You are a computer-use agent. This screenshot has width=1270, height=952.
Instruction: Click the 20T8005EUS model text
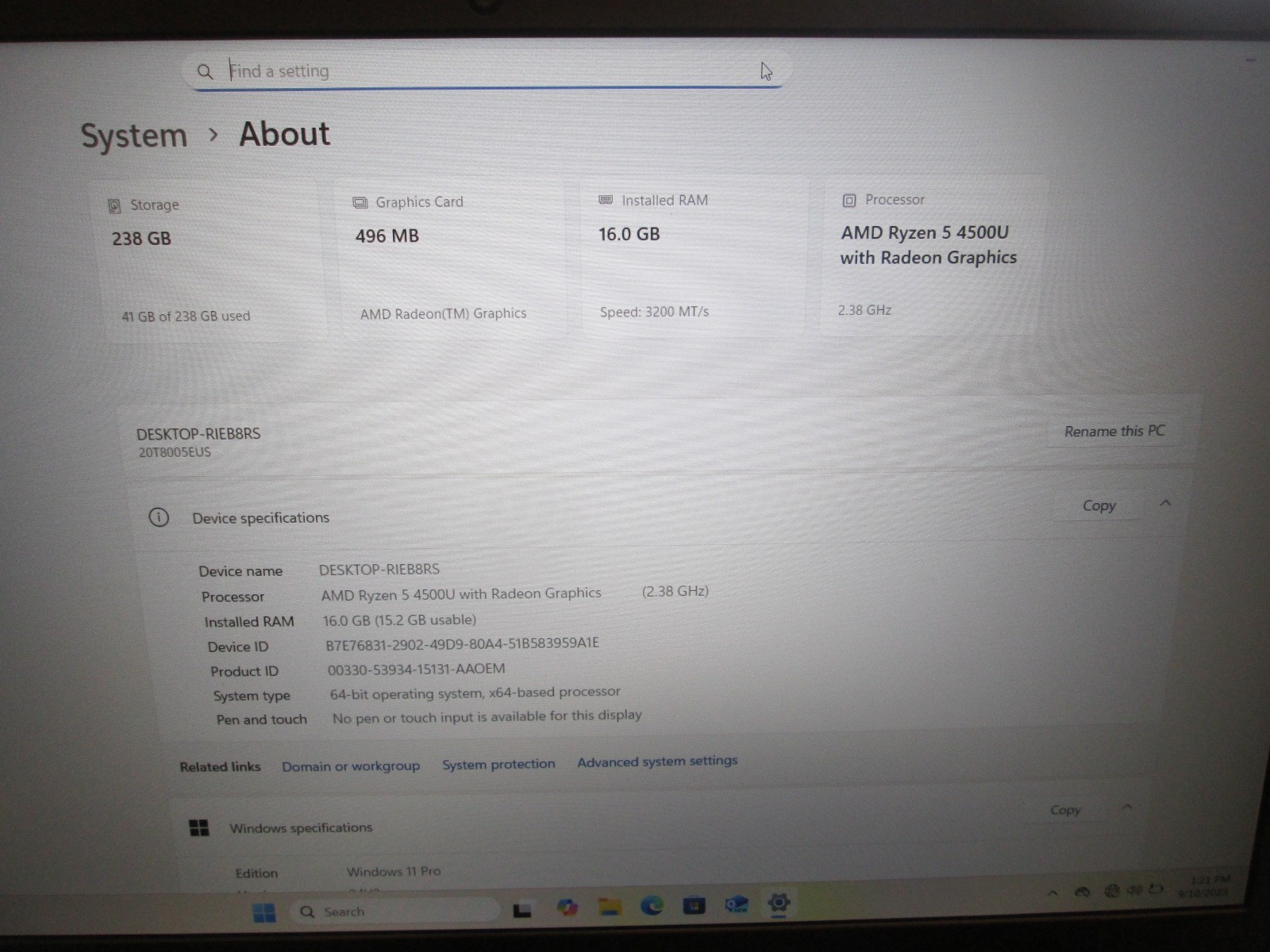tap(175, 452)
